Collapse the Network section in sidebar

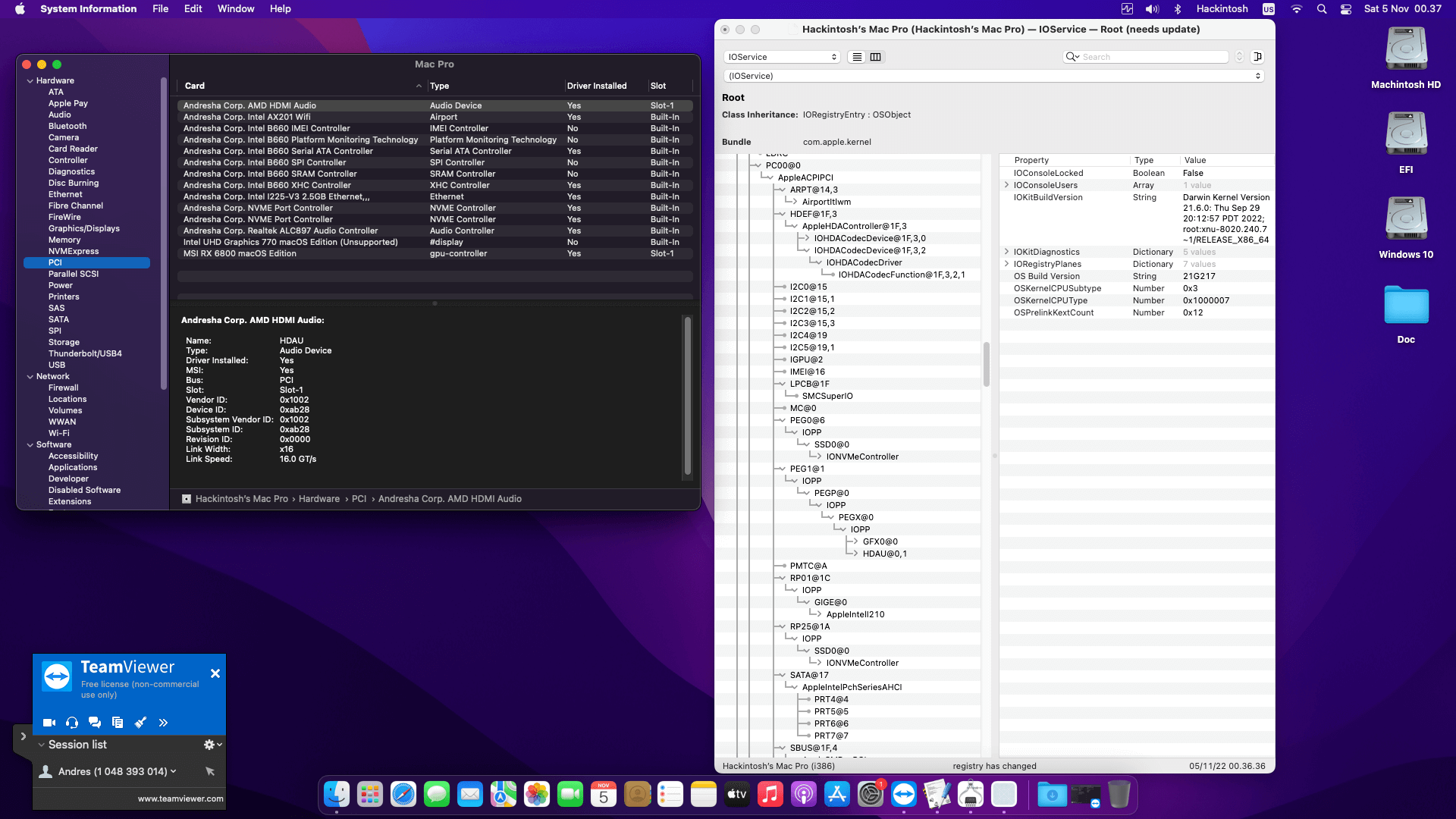[x=30, y=376]
